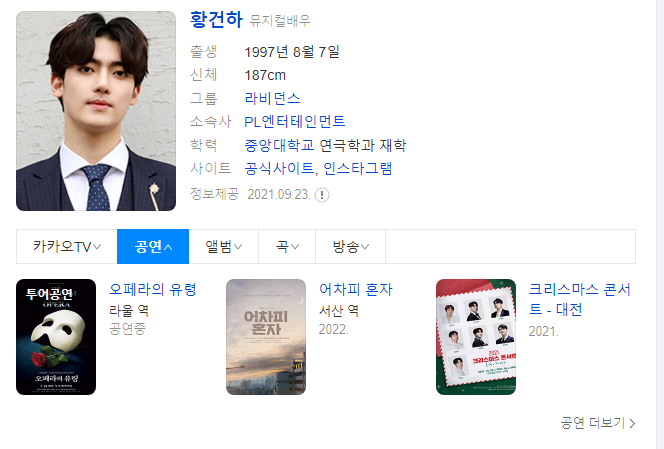This screenshot has height=449, width=664.
Task: Click the 오페라의 유령 poster thumbnail
Action: tap(56, 337)
